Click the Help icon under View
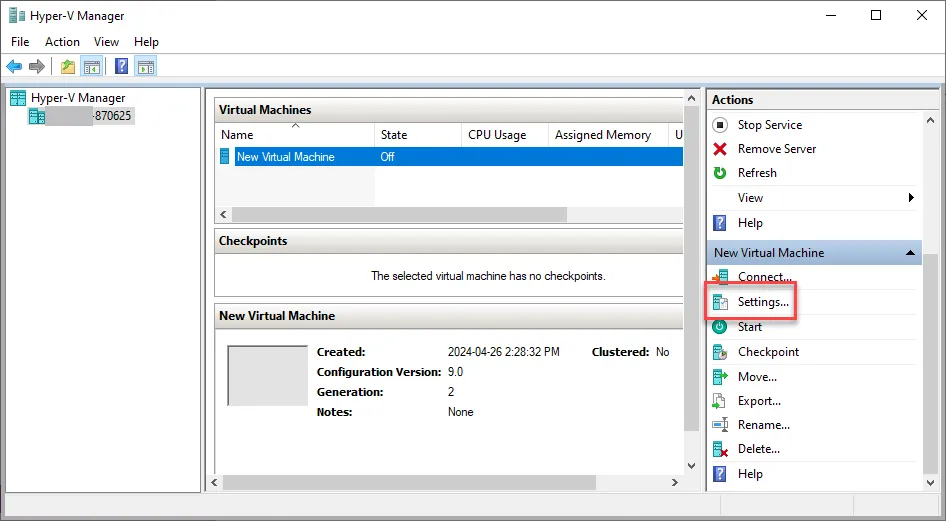The width and height of the screenshot is (946, 521). pyautogui.click(x=720, y=223)
